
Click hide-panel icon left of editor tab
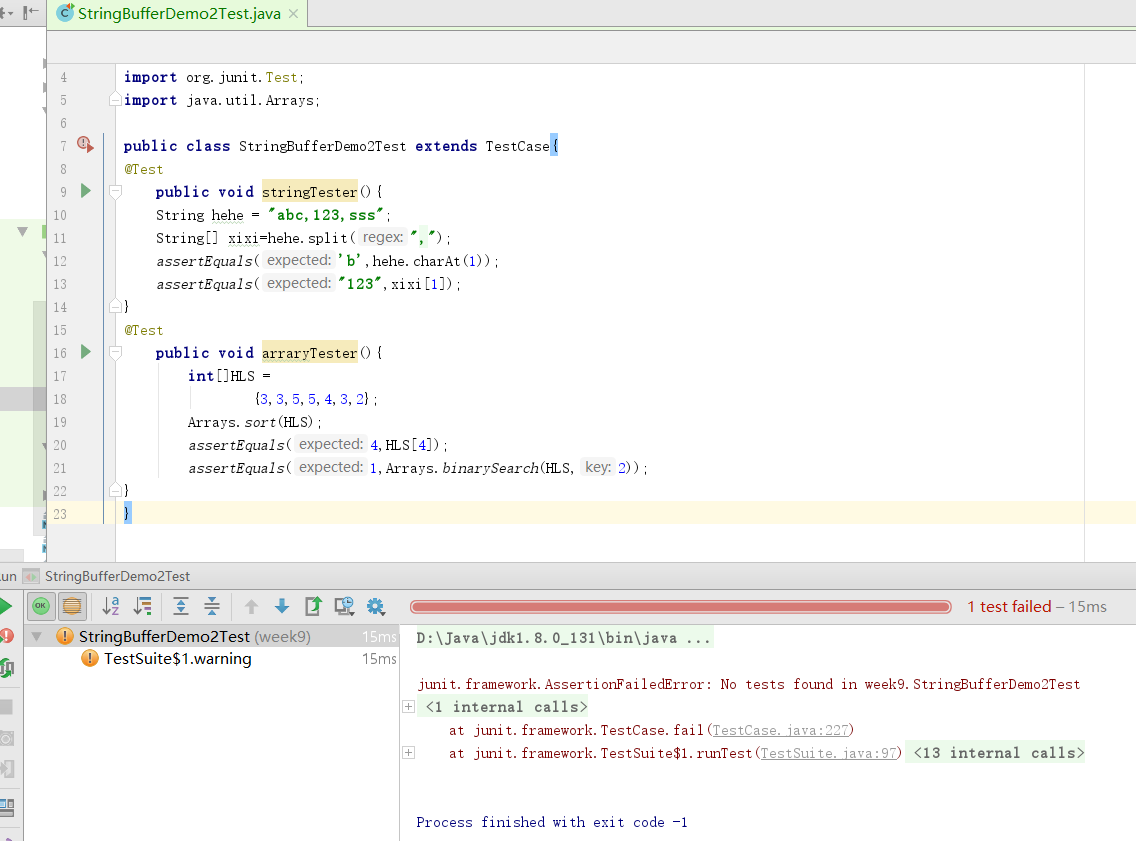(30, 12)
